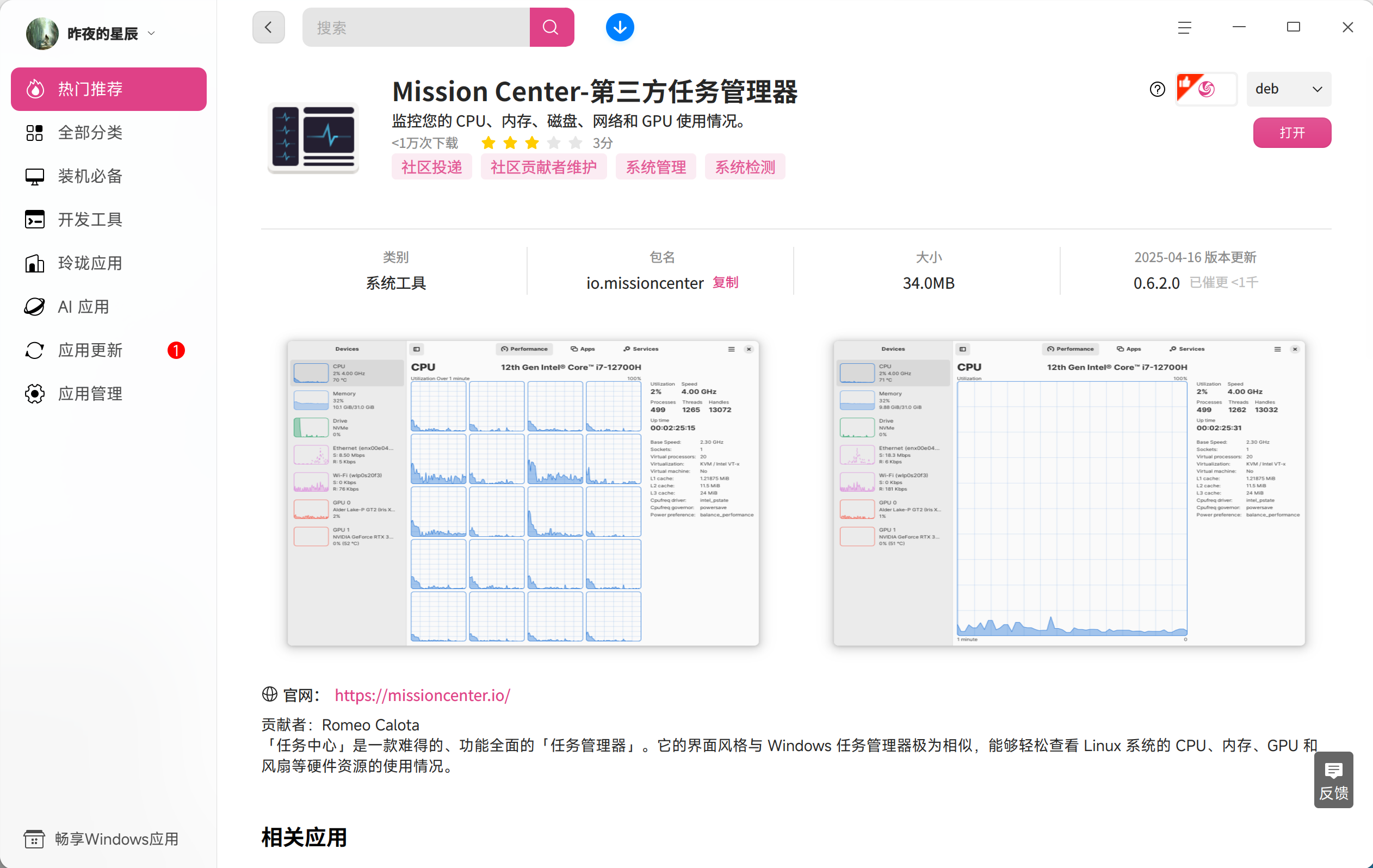This screenshot has height=868, width=1373.
Task: Click the 相关应用 heading
Action: (304, 837)
